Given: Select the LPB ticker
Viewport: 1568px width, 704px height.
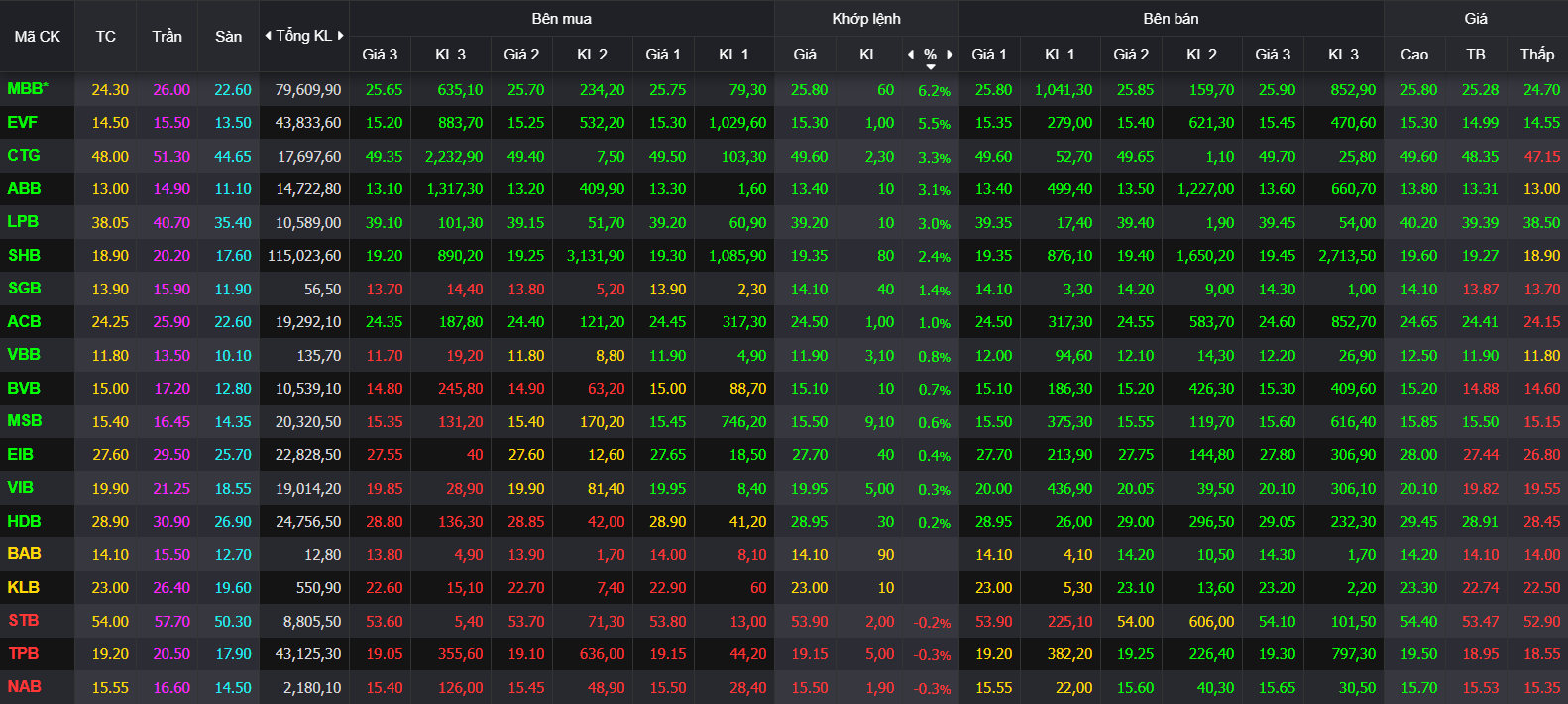Looking at the screenshot, I should (x=23, y=222).
